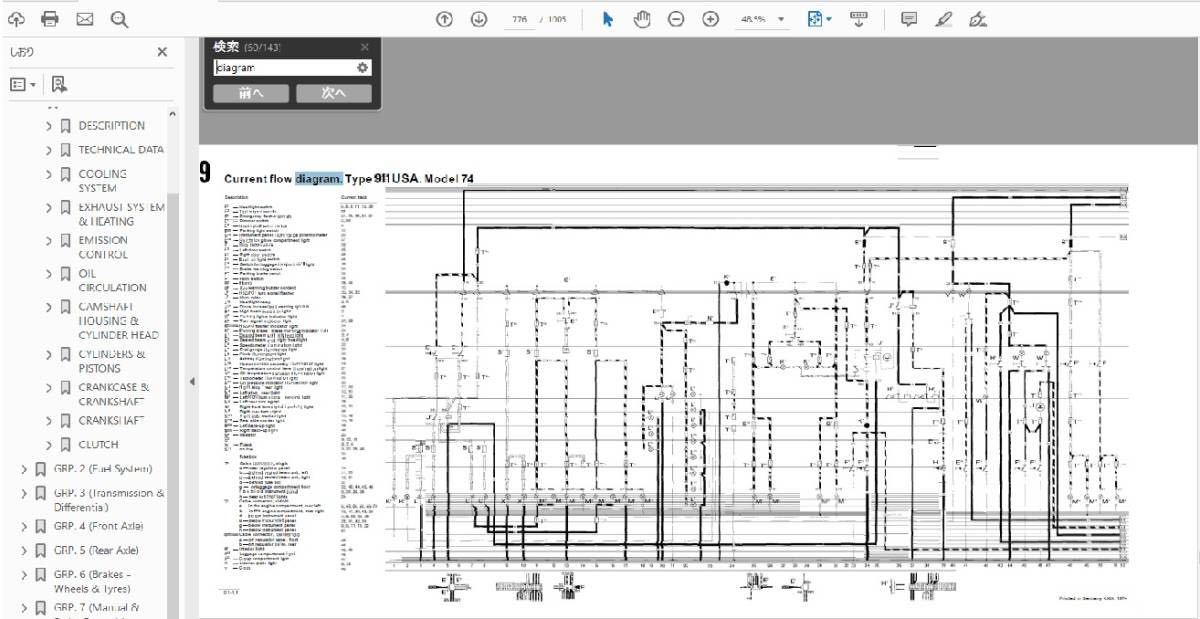
Task: Expand the CLUTCH bookmark
Action: [x=48, y=445]
